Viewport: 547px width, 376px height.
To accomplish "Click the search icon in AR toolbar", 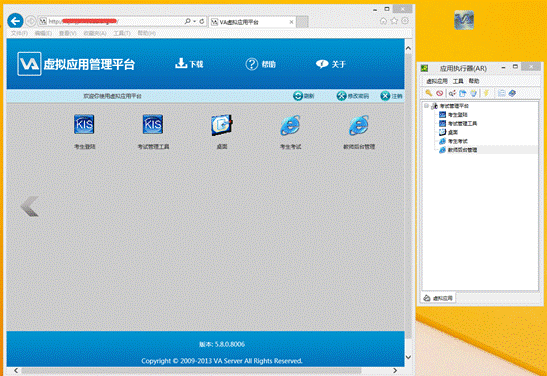I will [452, 93].
